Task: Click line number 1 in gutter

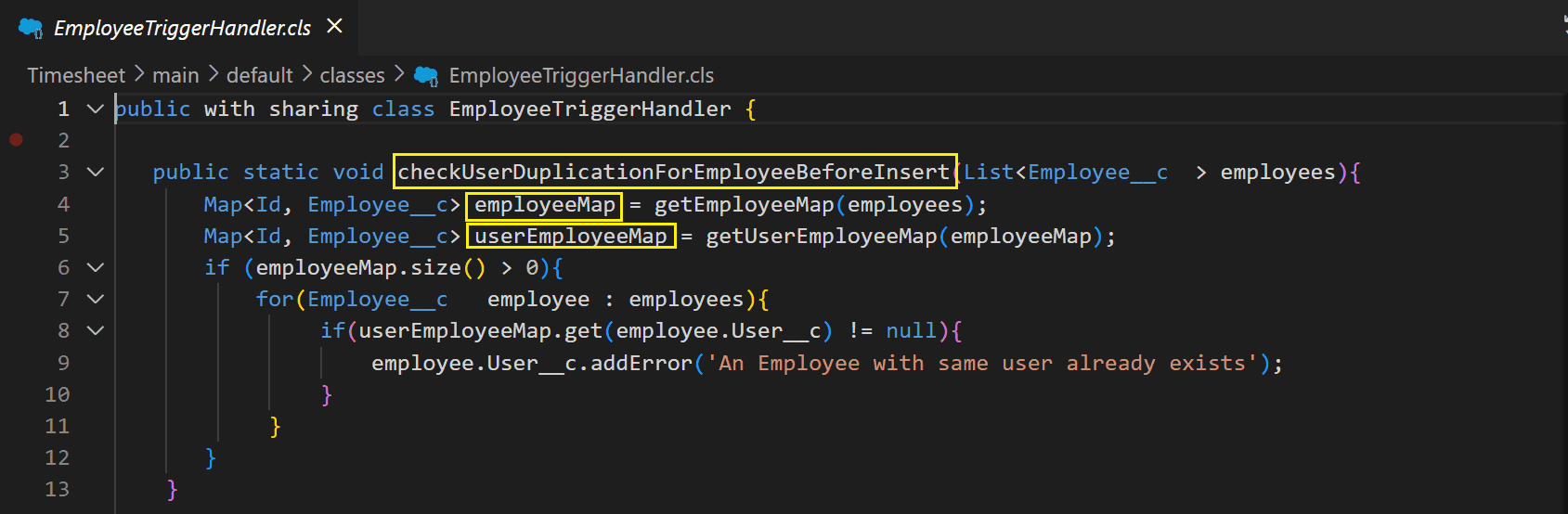Action: (x=63, y=109)
